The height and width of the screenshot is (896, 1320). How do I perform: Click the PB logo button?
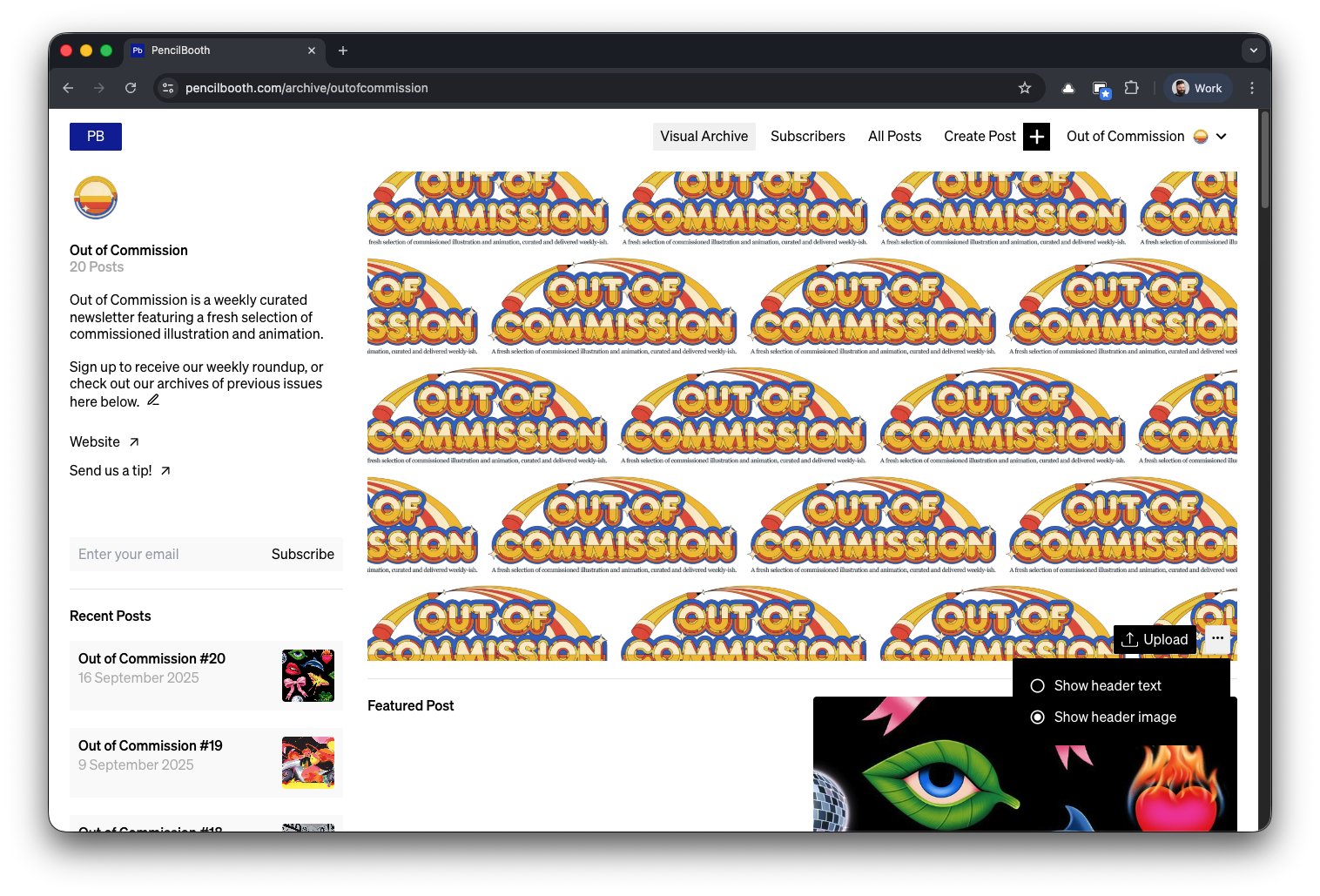click(x=96, y=137)
